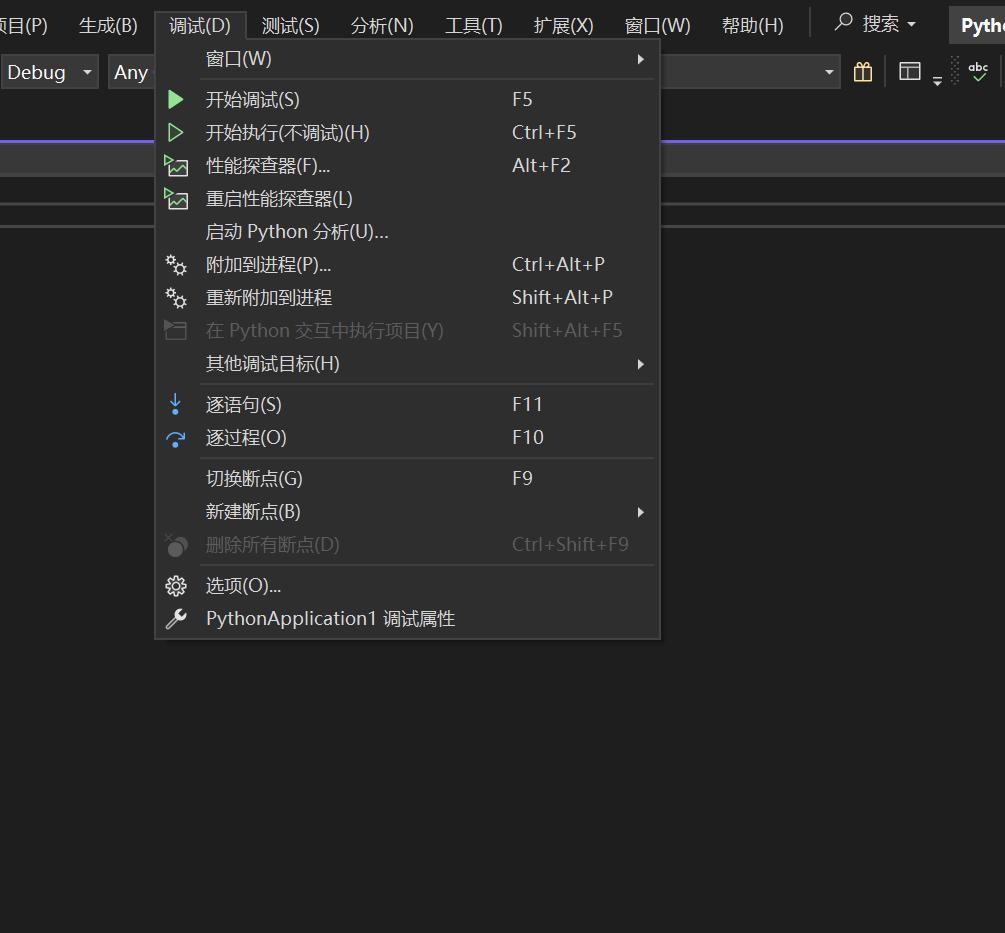Open Options via the gear icon

tap(176, 585)
